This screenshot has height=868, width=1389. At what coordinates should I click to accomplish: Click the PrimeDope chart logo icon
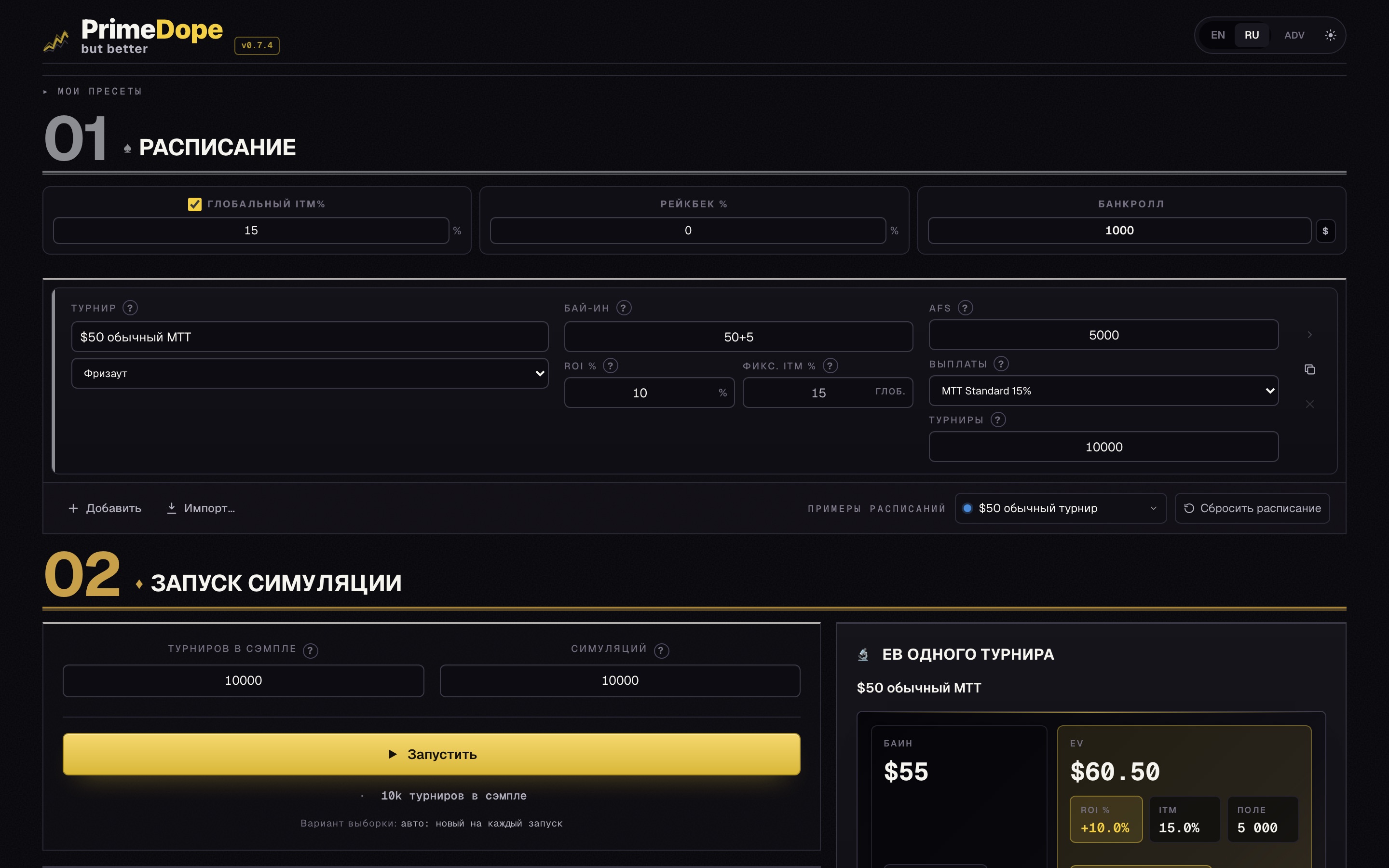[x=56, y=41]
